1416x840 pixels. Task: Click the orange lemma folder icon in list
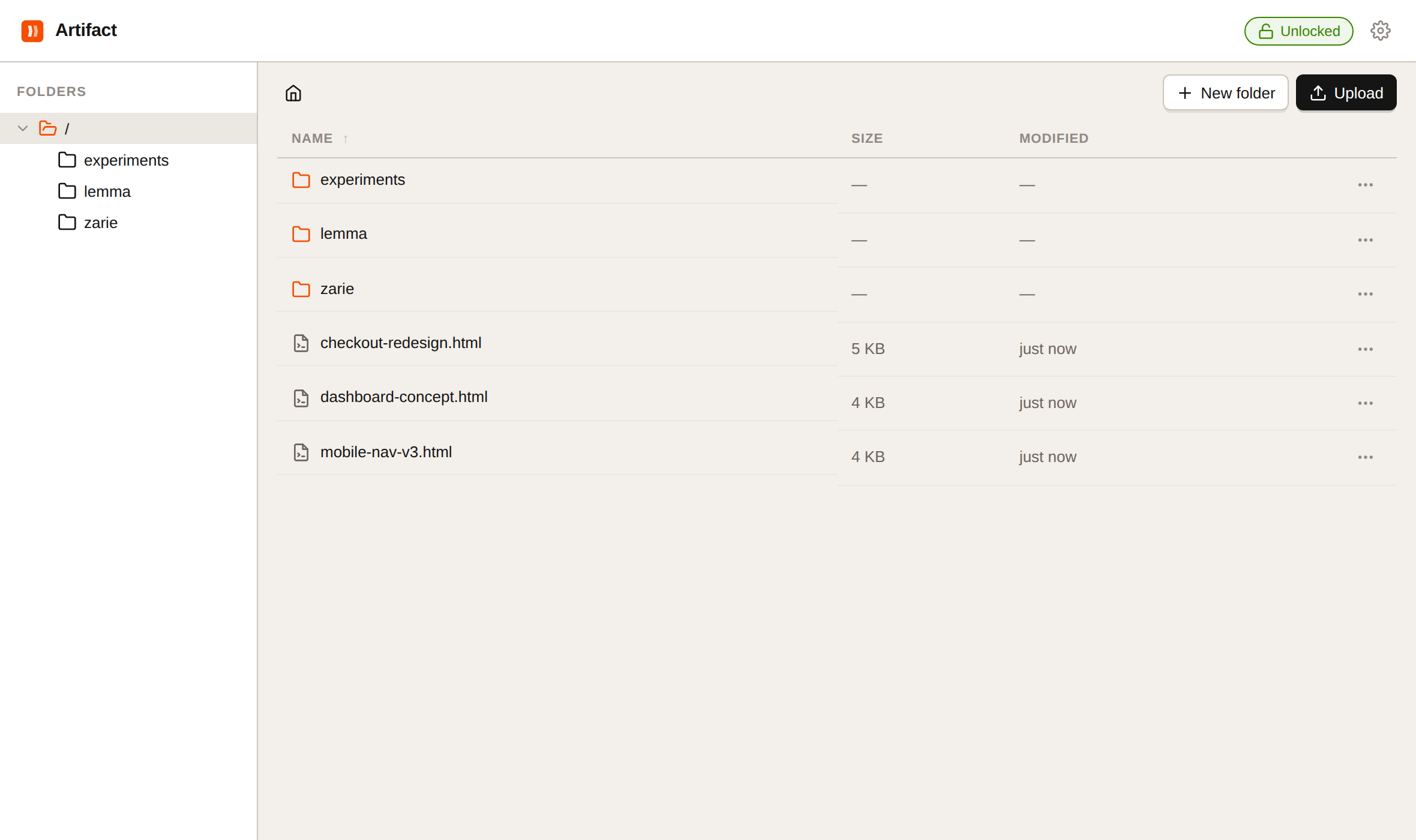tap(301, 234)
